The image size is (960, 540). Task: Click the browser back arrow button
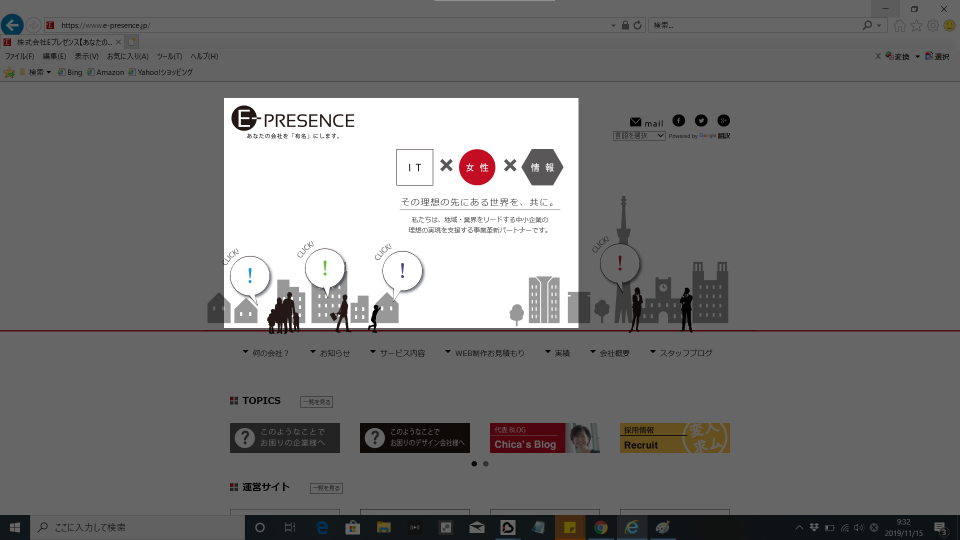click(x=12, y=25)
